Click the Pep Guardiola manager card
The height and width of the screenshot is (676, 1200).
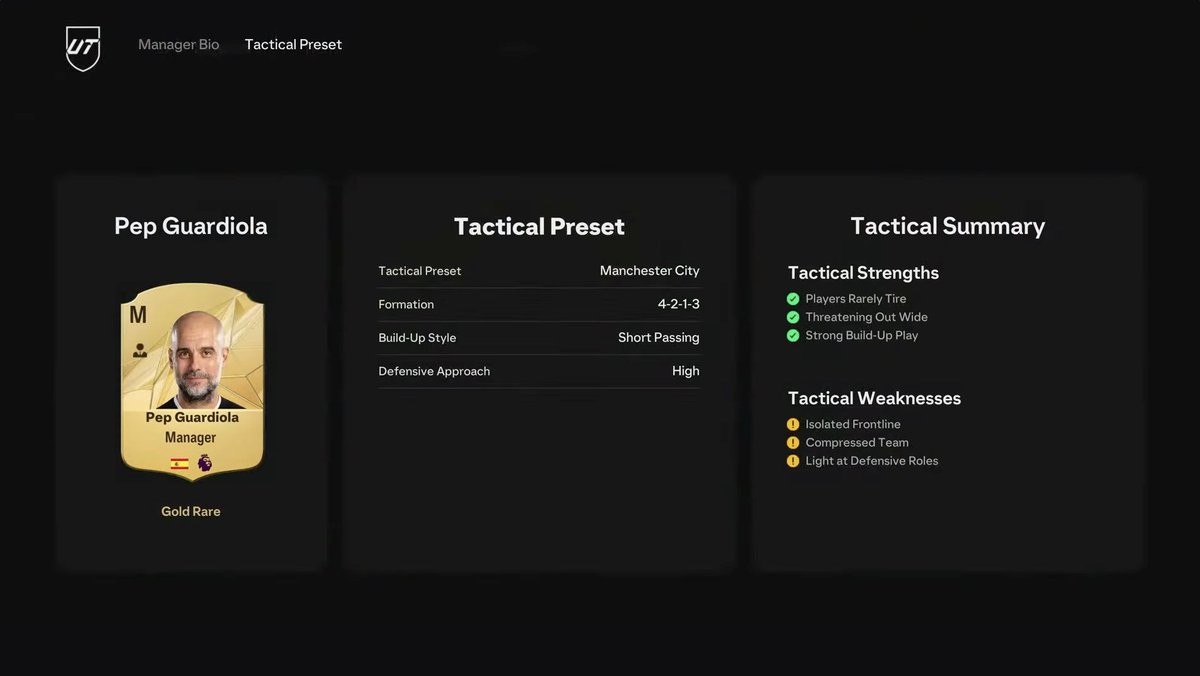pos(192,383)
